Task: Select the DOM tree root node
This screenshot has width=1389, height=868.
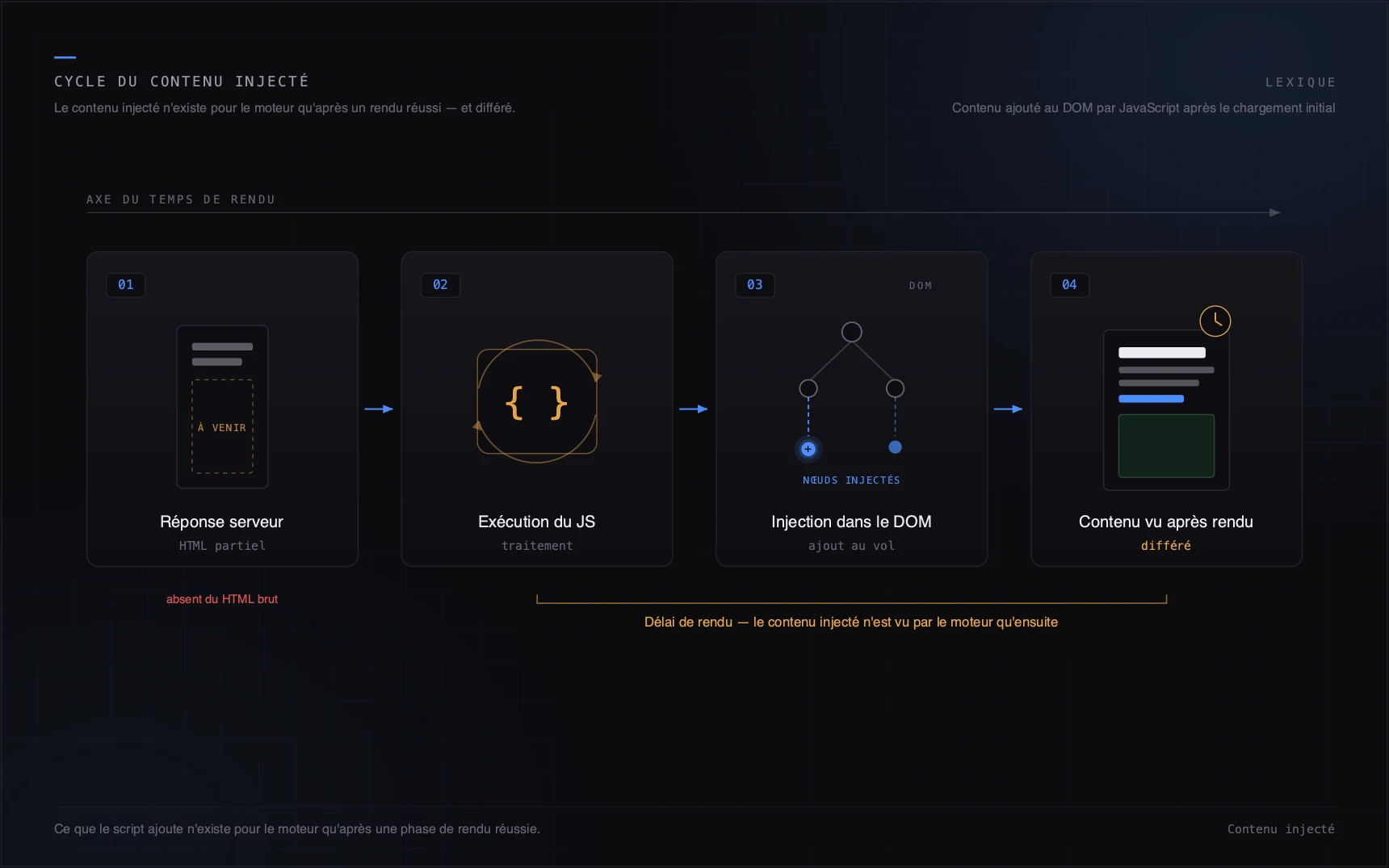Action: (x=851, y=332)
